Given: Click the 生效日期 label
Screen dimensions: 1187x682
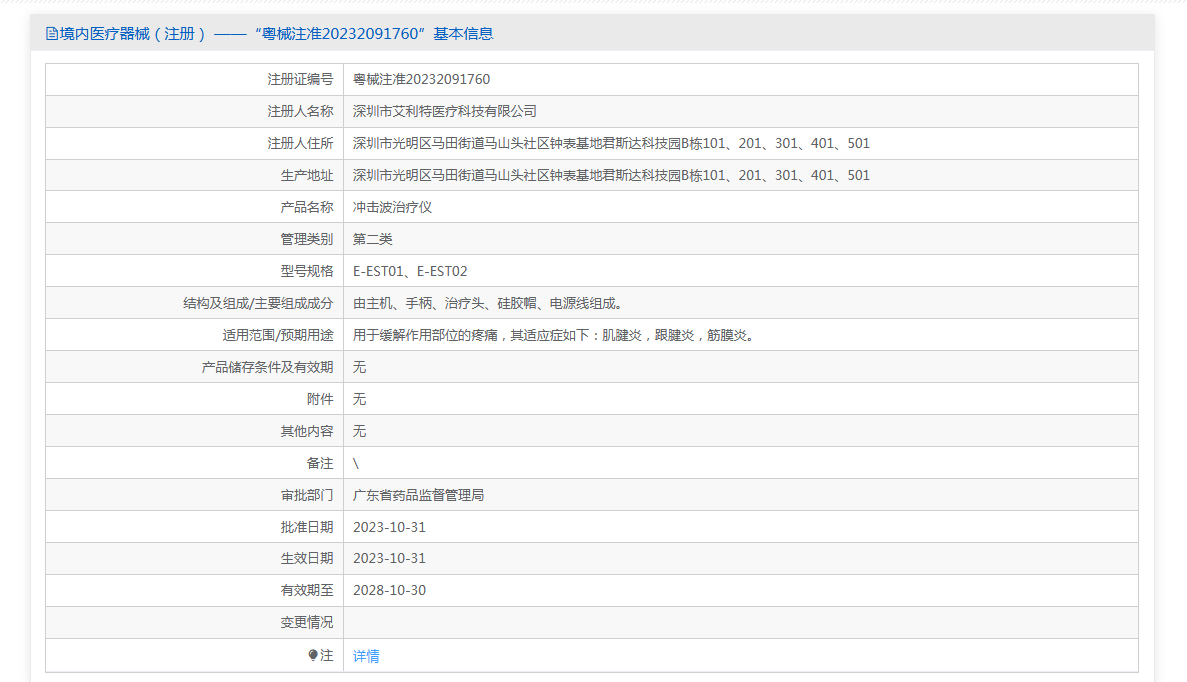Looking at the screenshot, I should coord(307,558).
